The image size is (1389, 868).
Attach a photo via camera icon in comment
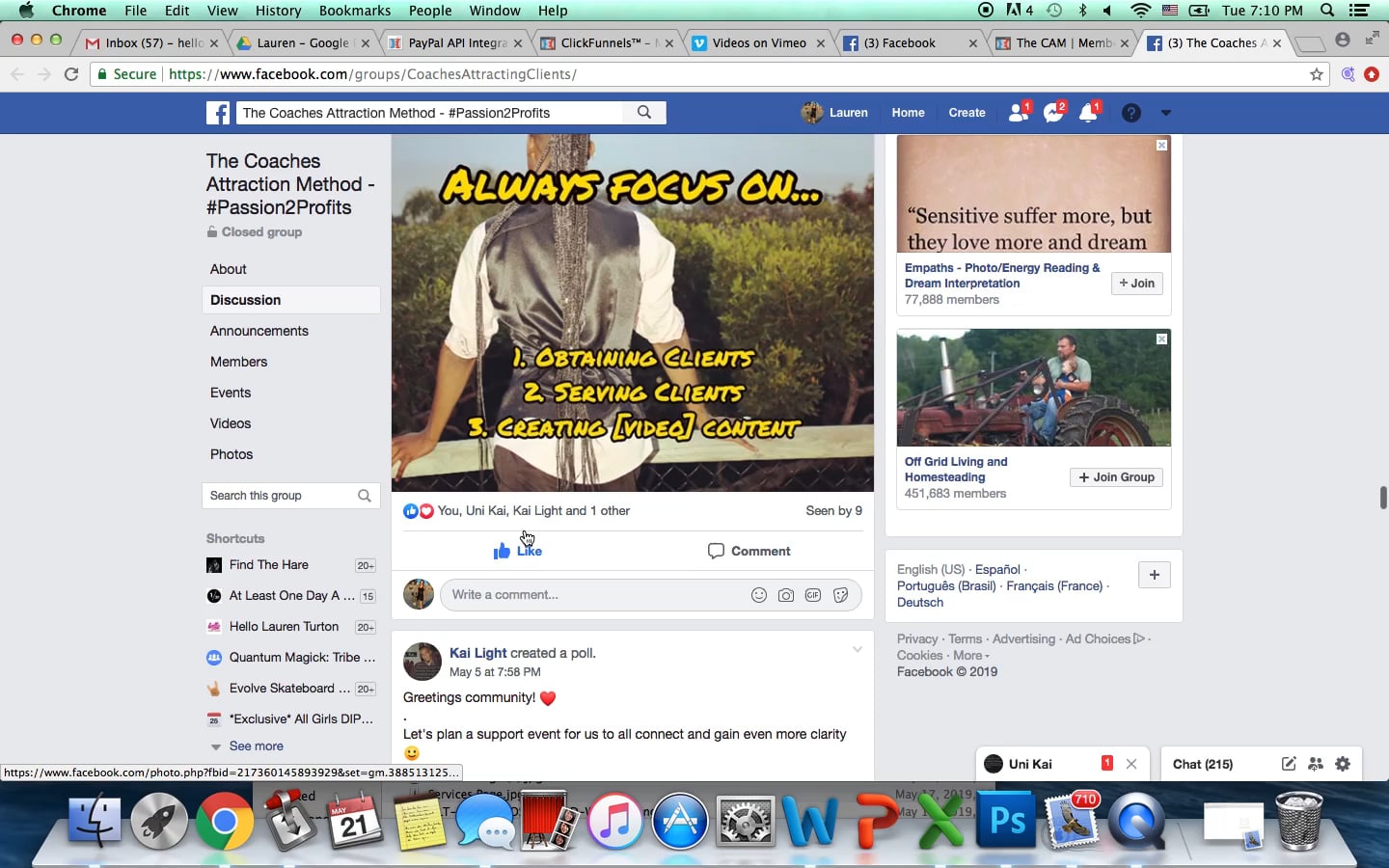click(x=786, y=595)
